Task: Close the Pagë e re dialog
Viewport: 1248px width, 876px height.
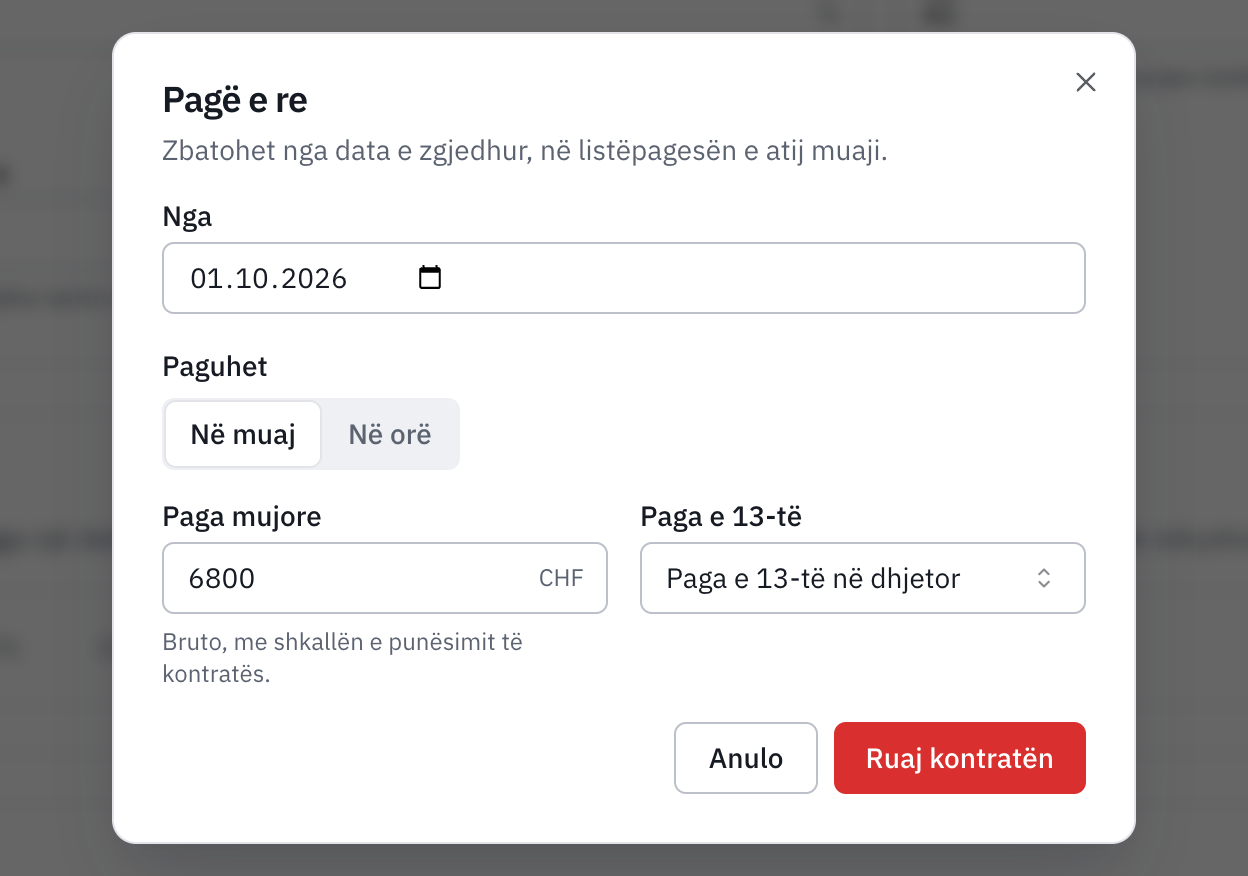Action: pos(1086,82)
